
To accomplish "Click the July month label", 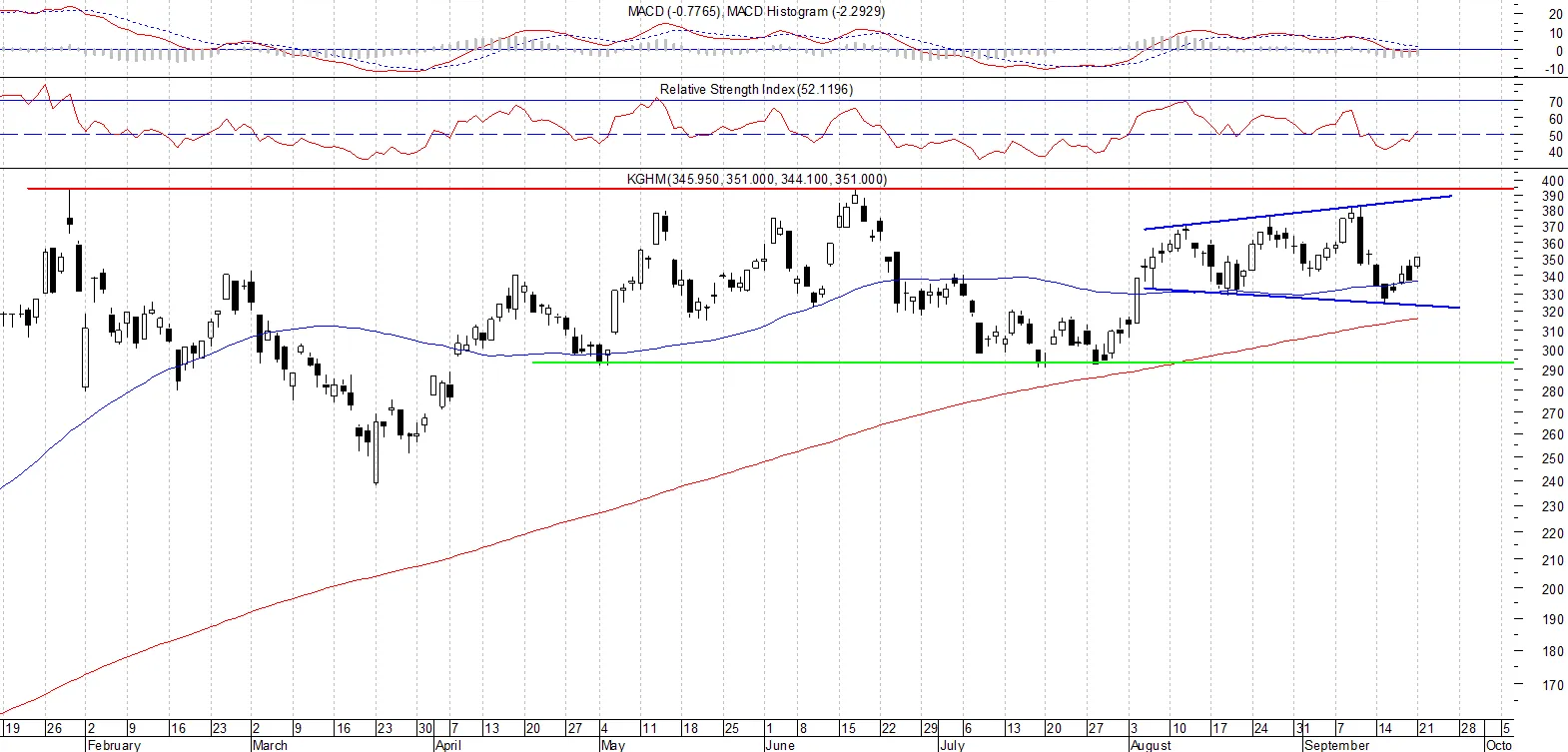I will (952, 745).
